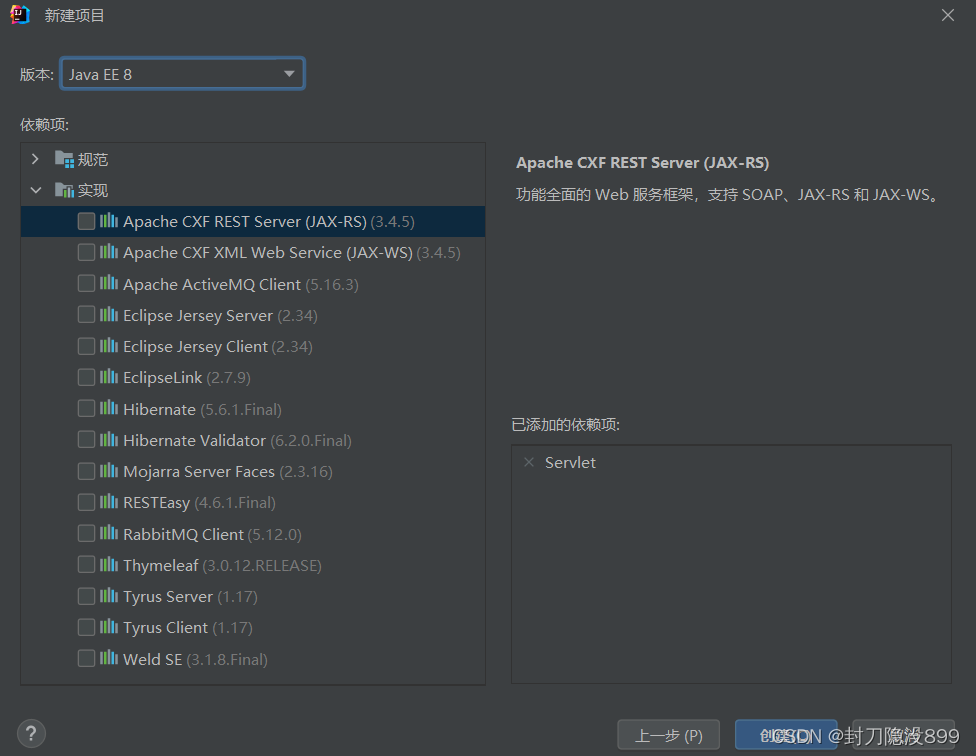Select the 'Thymeleaf' row text

click(161, 566)
